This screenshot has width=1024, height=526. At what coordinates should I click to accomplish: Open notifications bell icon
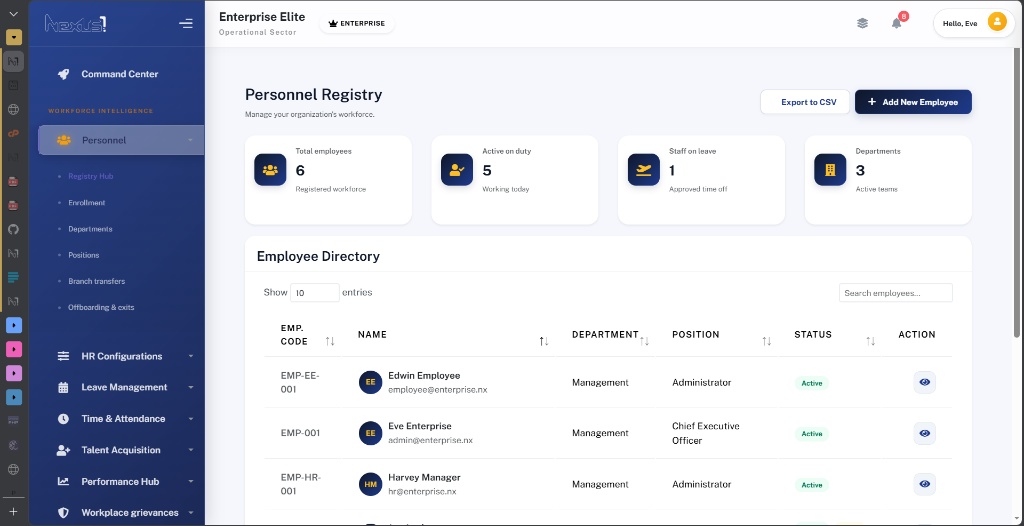(x=897, y=24)
